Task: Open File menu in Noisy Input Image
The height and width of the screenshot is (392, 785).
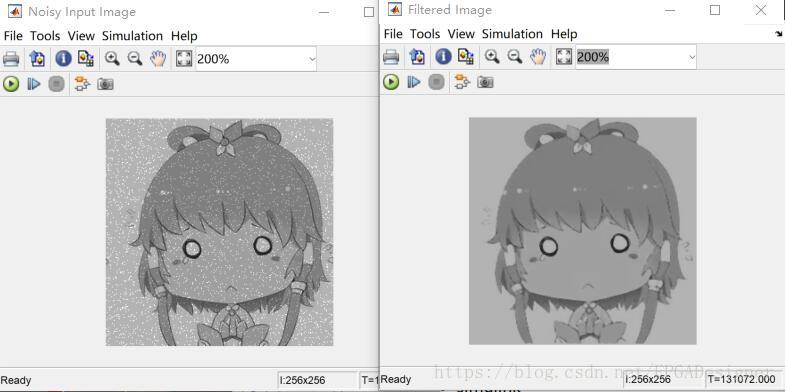Action: (13, 36)
